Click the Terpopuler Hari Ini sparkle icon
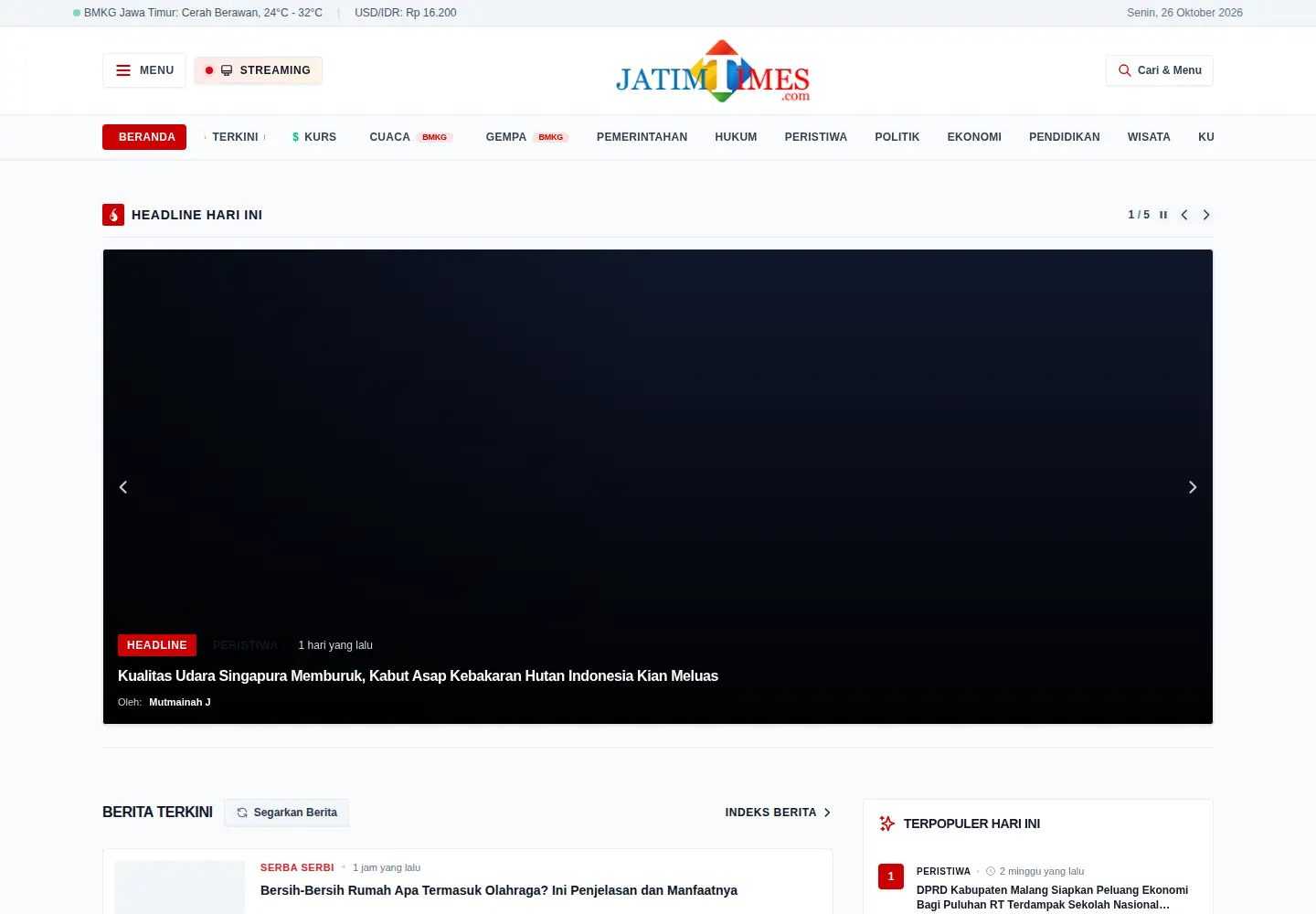Image resolution: width=1316 pixels, height=914 pixels. tap(886, 824)
